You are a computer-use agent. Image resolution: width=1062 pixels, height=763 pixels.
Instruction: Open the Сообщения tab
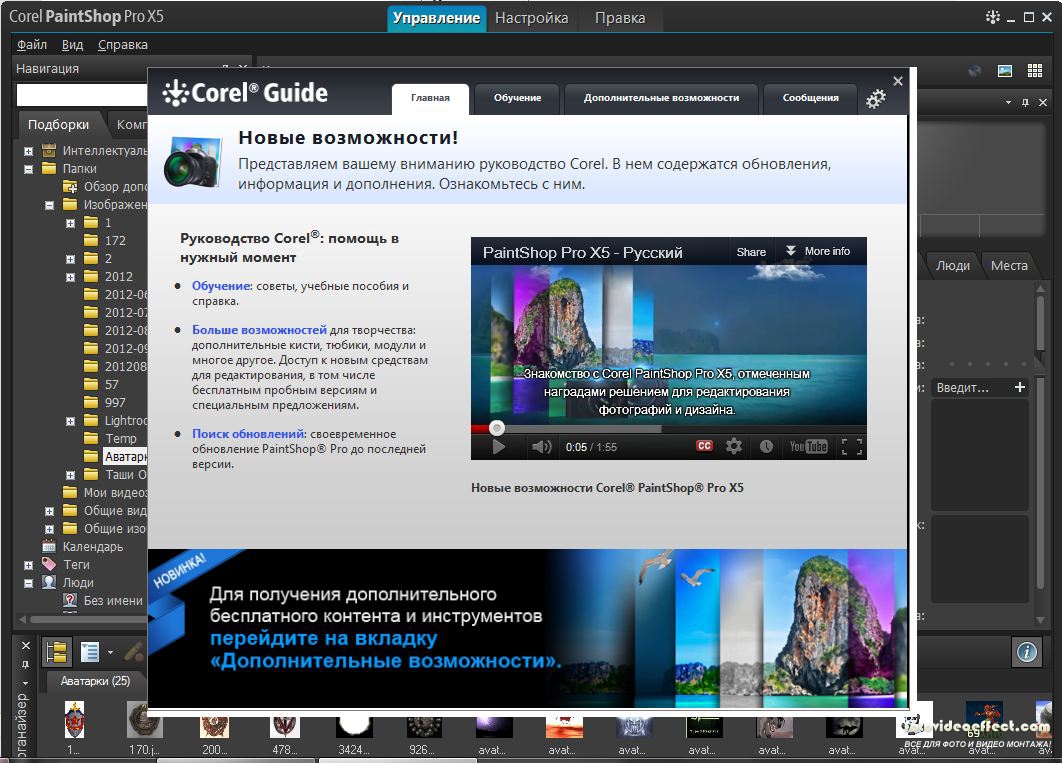point(811,99)
